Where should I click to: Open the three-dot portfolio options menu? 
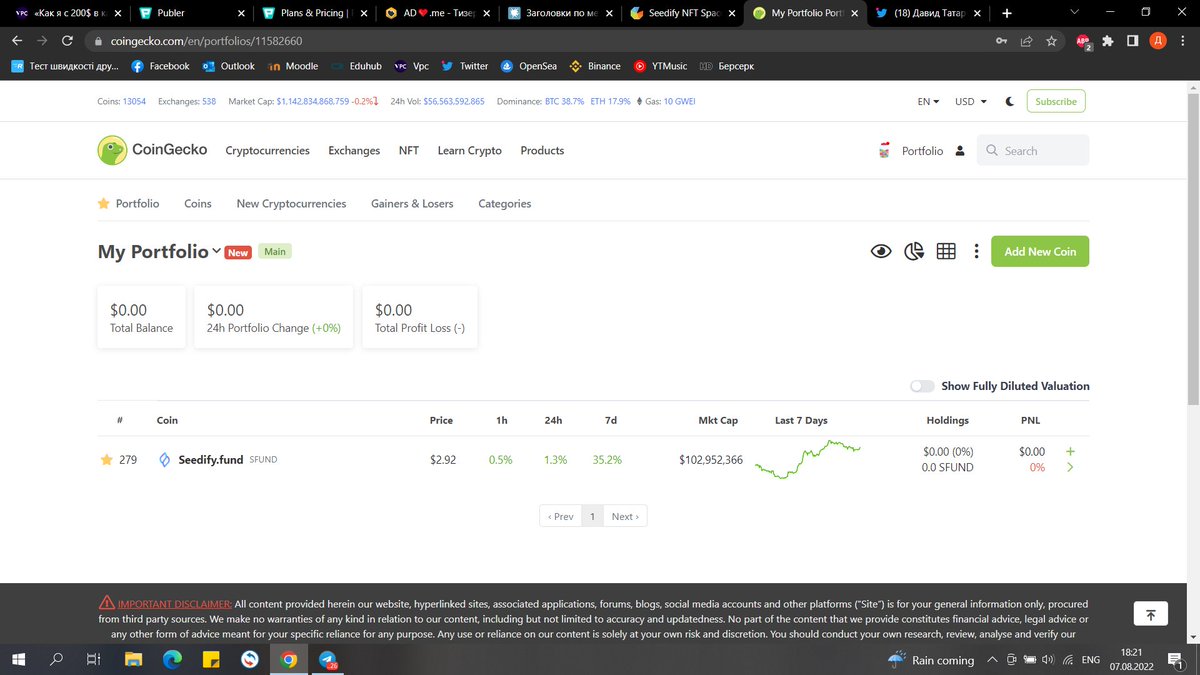click(x=976, y=251)
